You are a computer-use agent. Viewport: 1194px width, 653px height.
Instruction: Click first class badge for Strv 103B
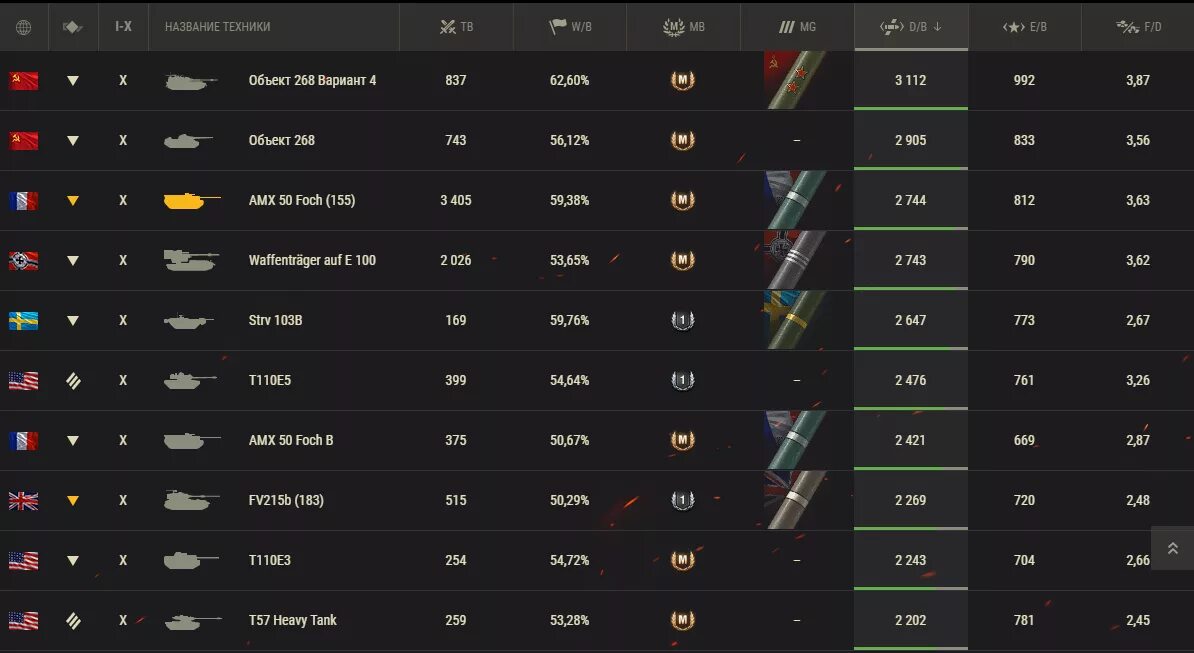tap(682, 320)
